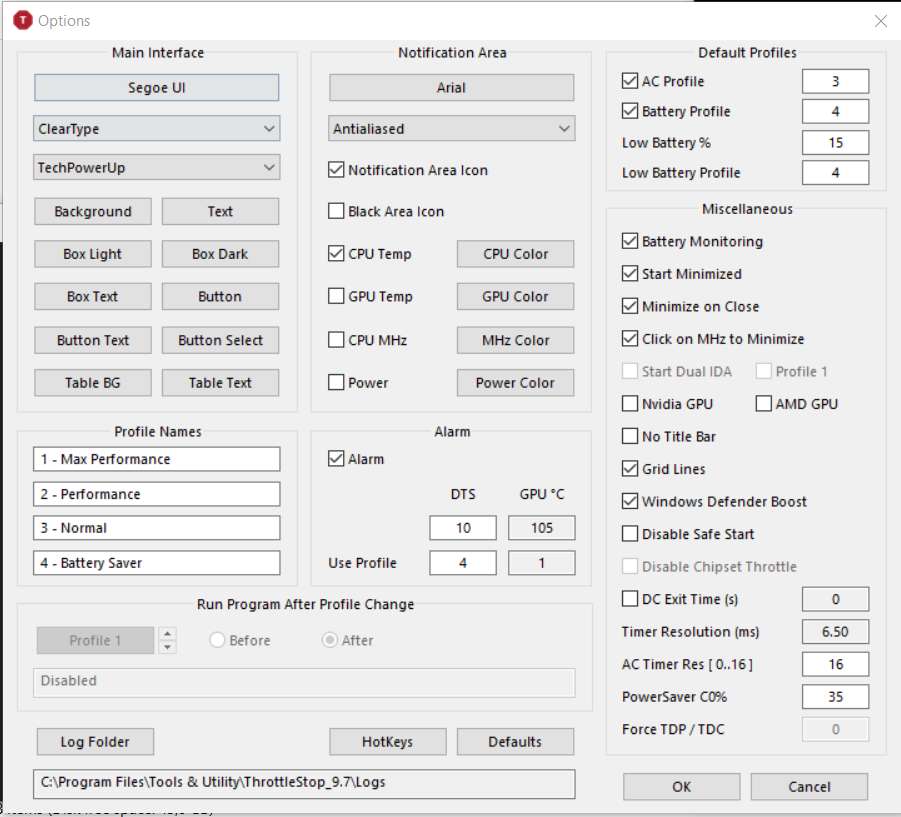
Task: Click the Cancel button
Action: (x=809, y=787)
